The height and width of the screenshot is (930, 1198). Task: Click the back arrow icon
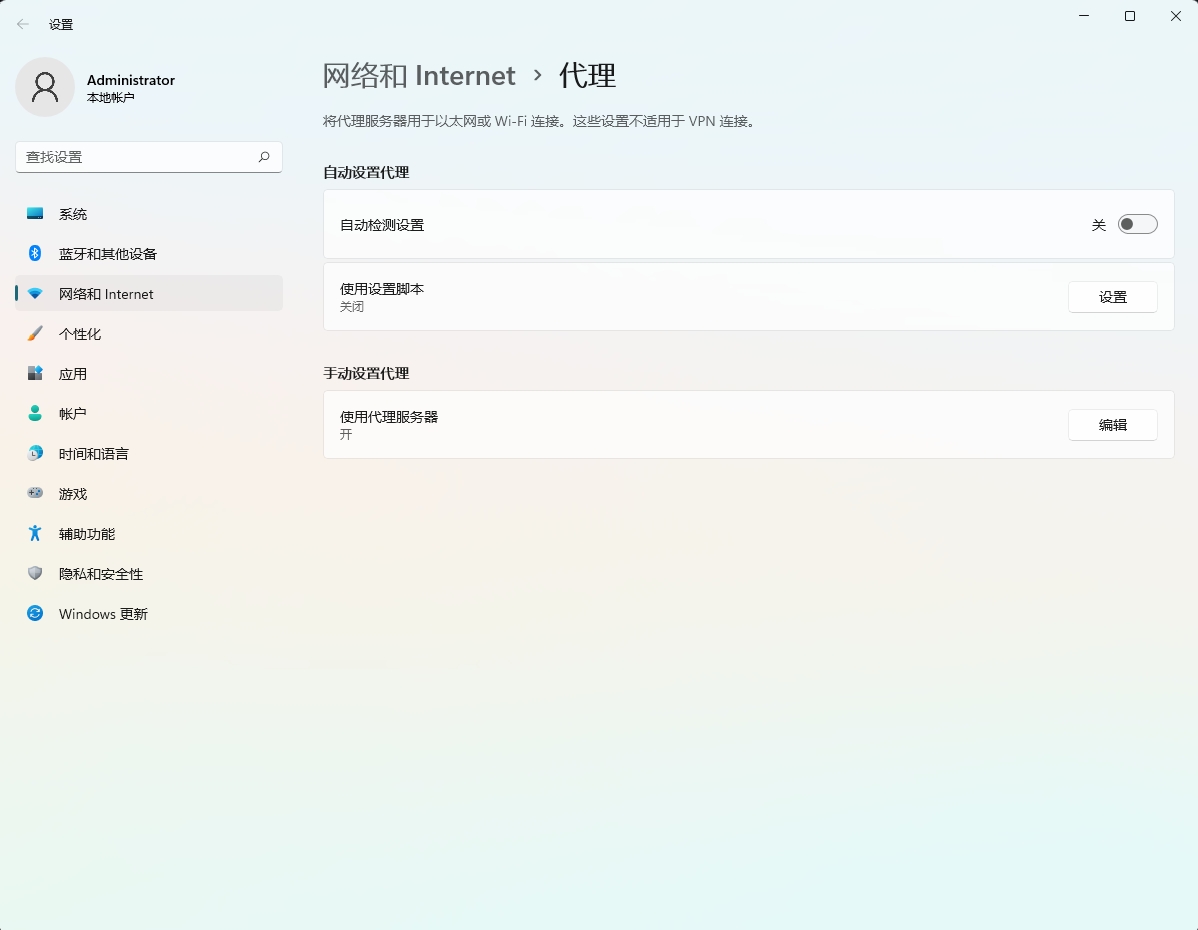tap(23, 24)
